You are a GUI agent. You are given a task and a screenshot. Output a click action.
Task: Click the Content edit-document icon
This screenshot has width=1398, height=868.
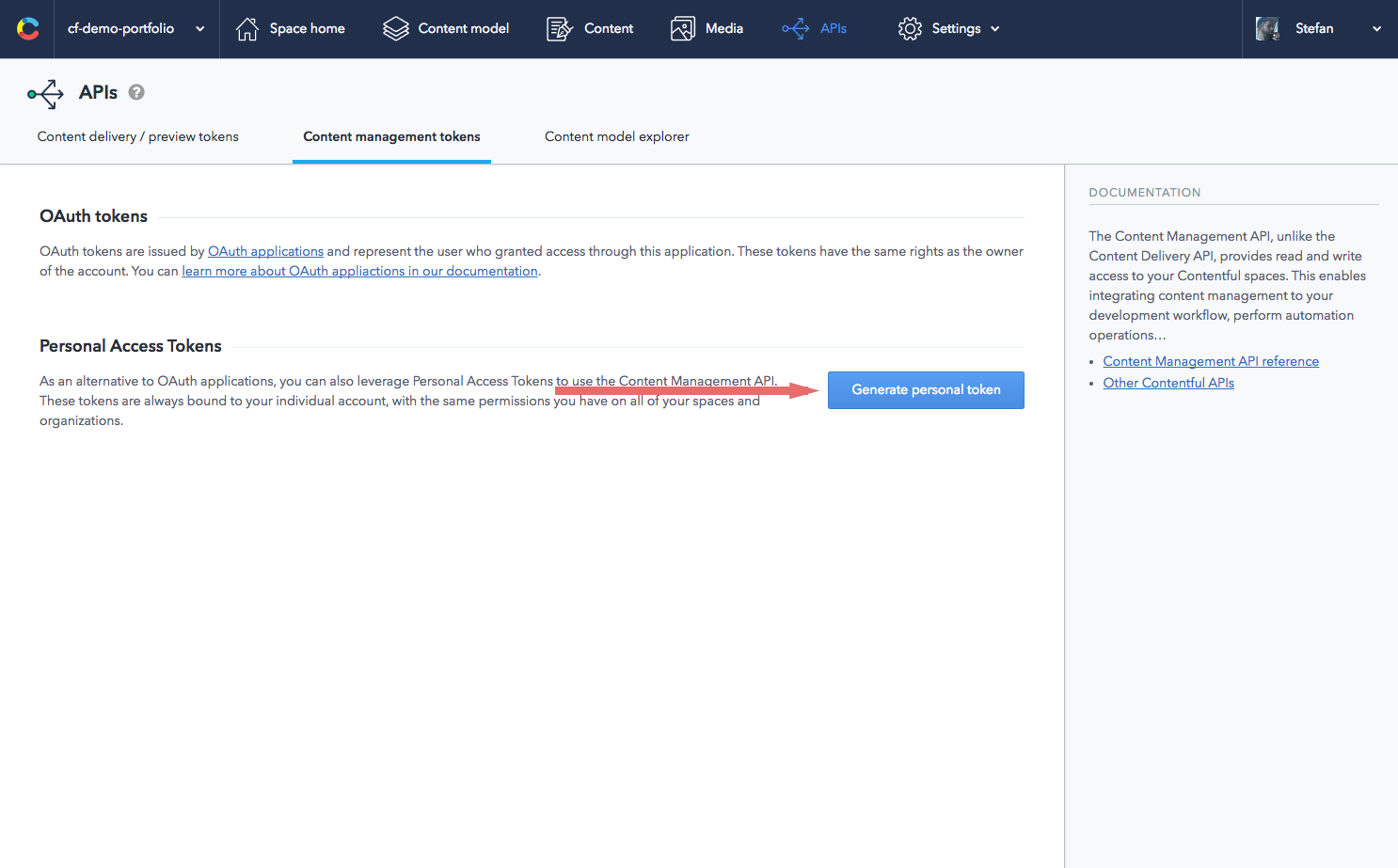click(560, 29)
